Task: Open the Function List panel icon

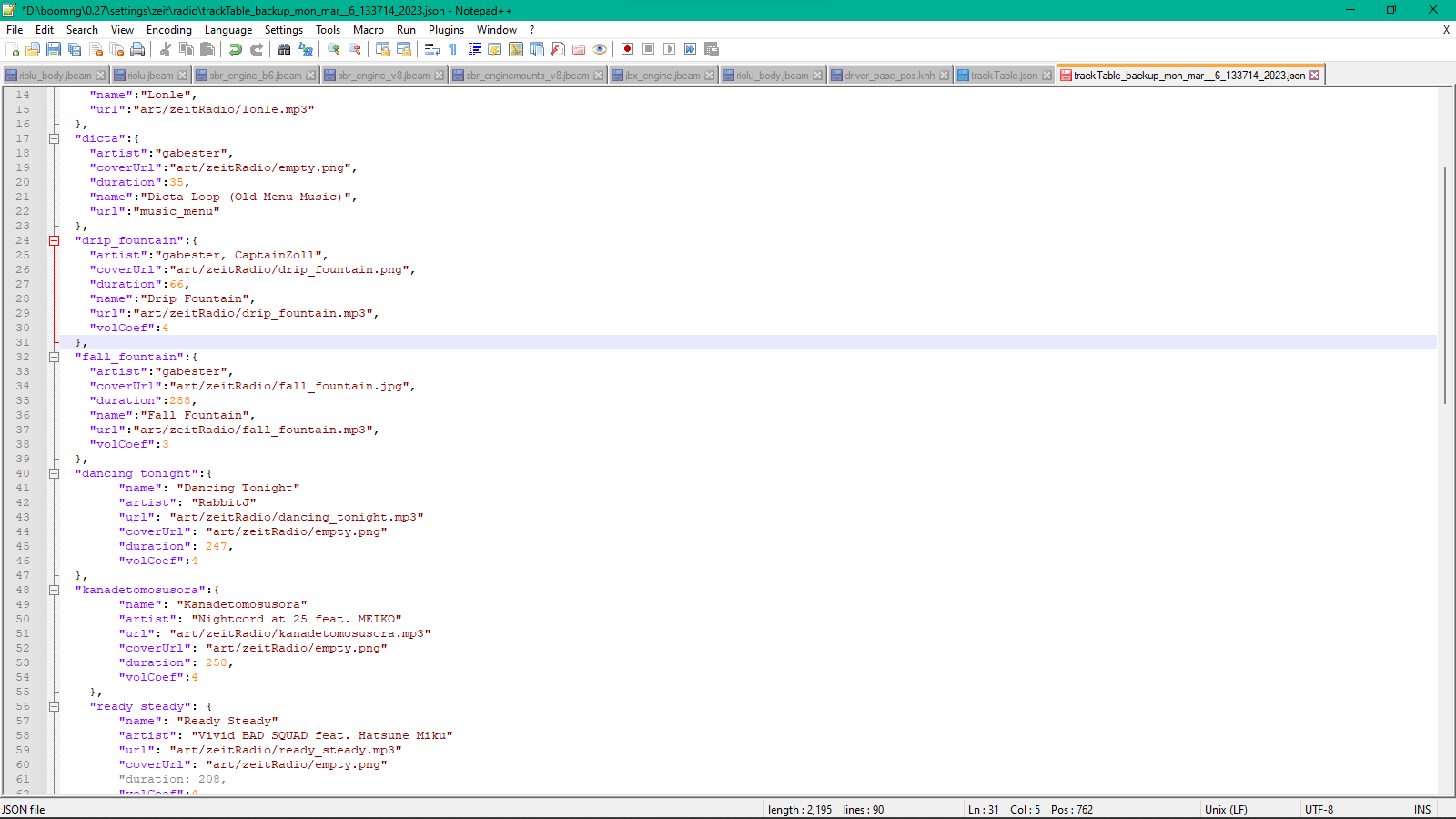Action: click(558, 49)
